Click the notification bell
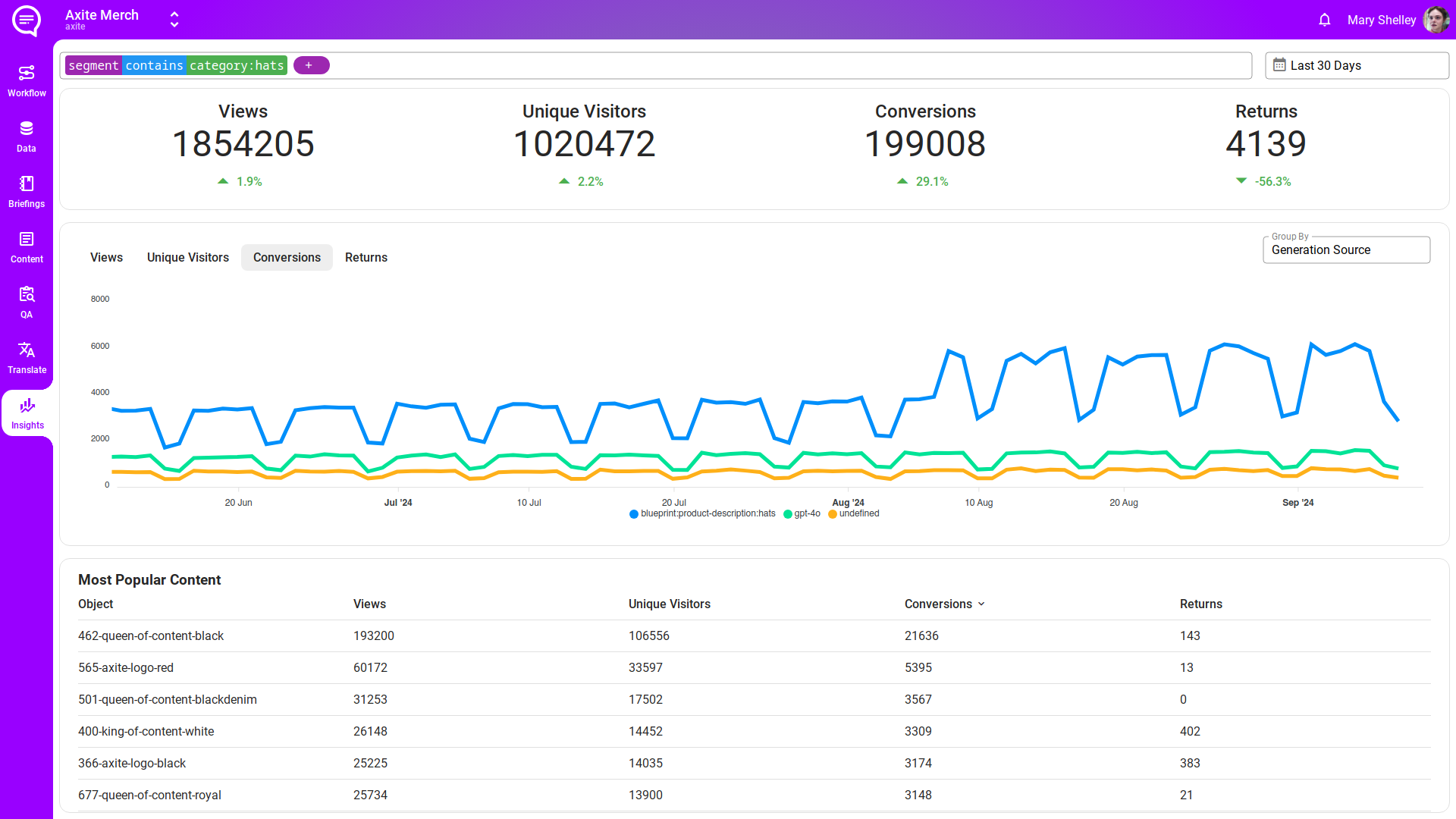 pos(1324,20)
